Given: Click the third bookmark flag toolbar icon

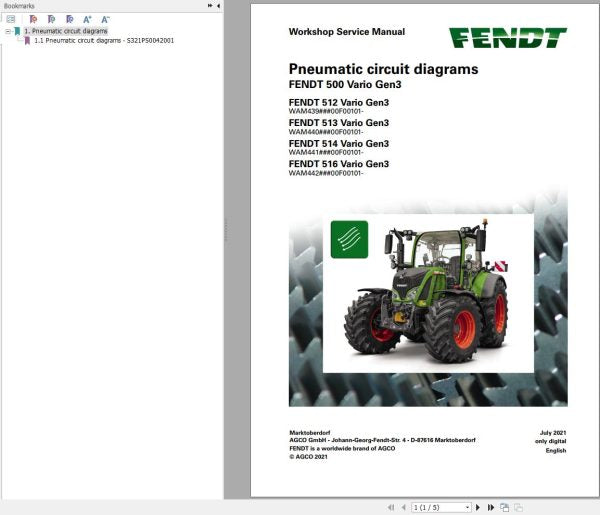Looking at the screenshot, I should click(x=69, y=18).
